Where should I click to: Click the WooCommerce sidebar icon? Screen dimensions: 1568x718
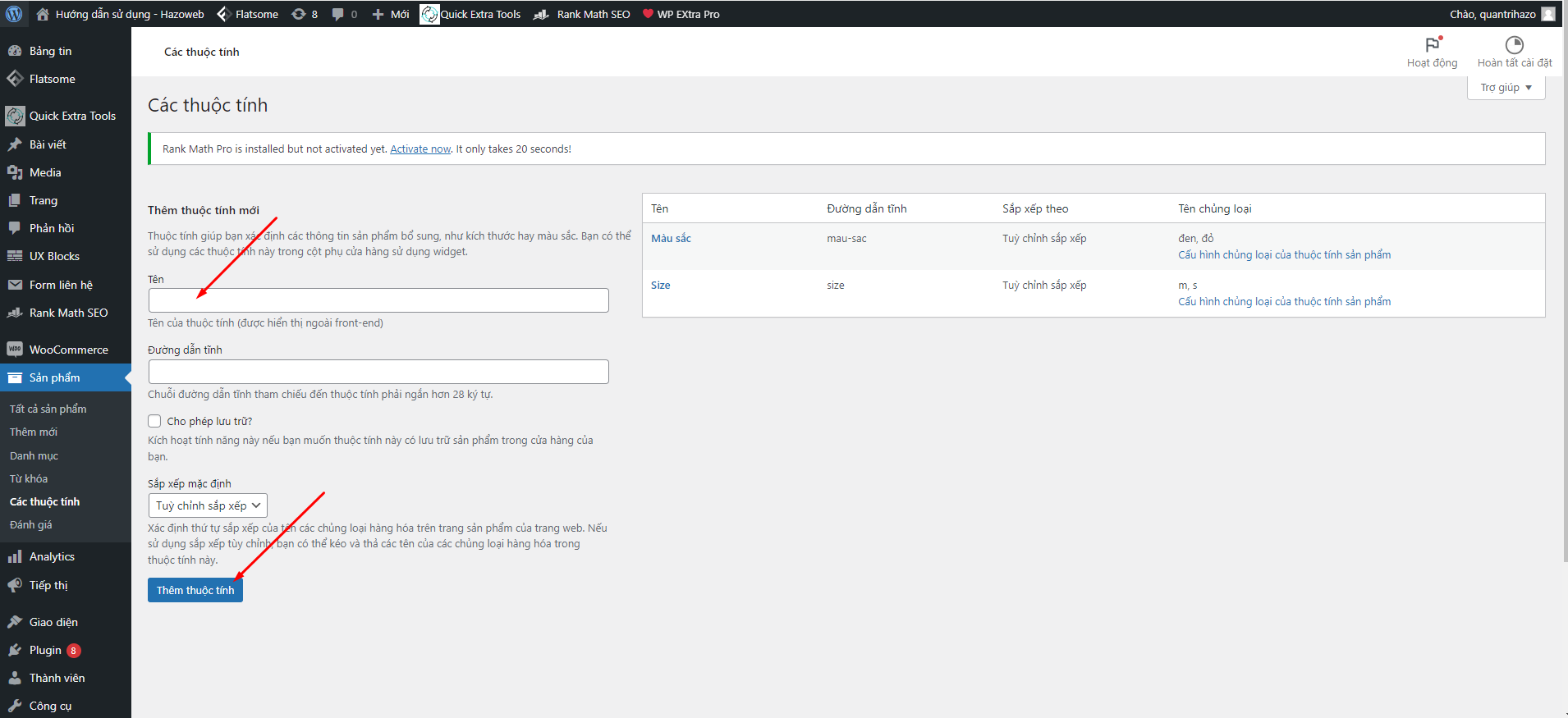click(x=15, y=350)
